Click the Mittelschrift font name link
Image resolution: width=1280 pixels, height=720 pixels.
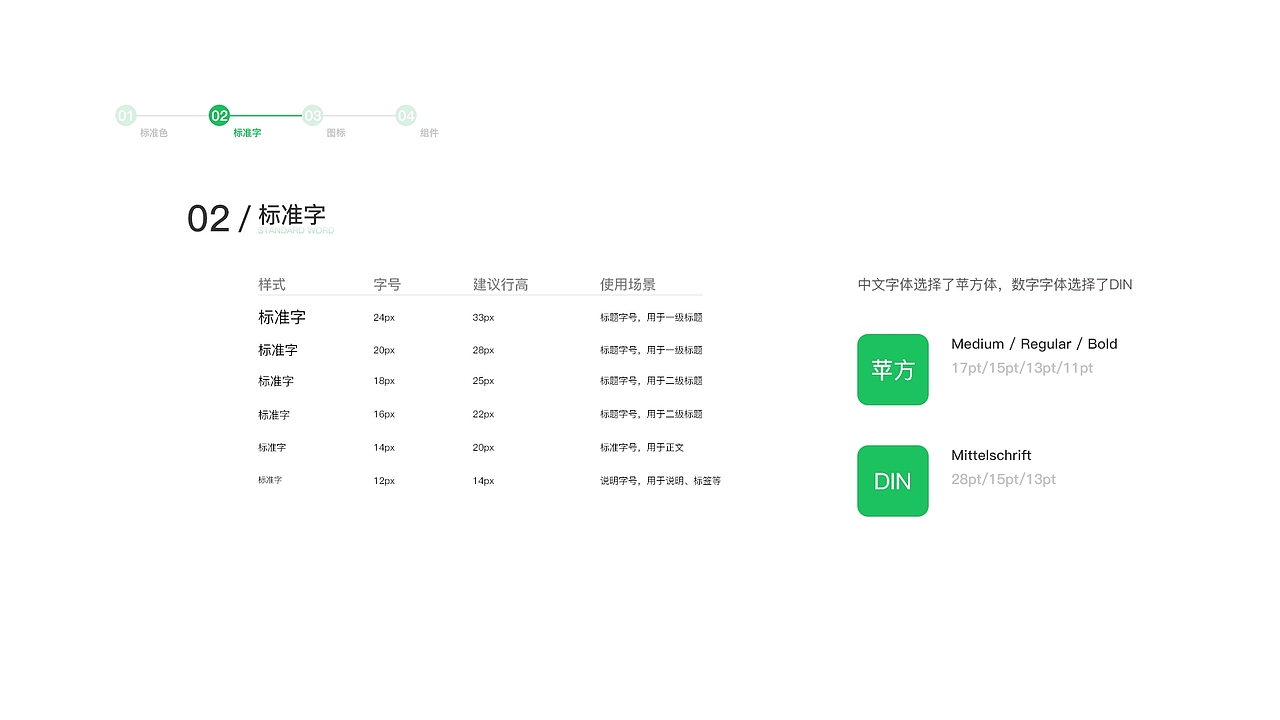991,455
